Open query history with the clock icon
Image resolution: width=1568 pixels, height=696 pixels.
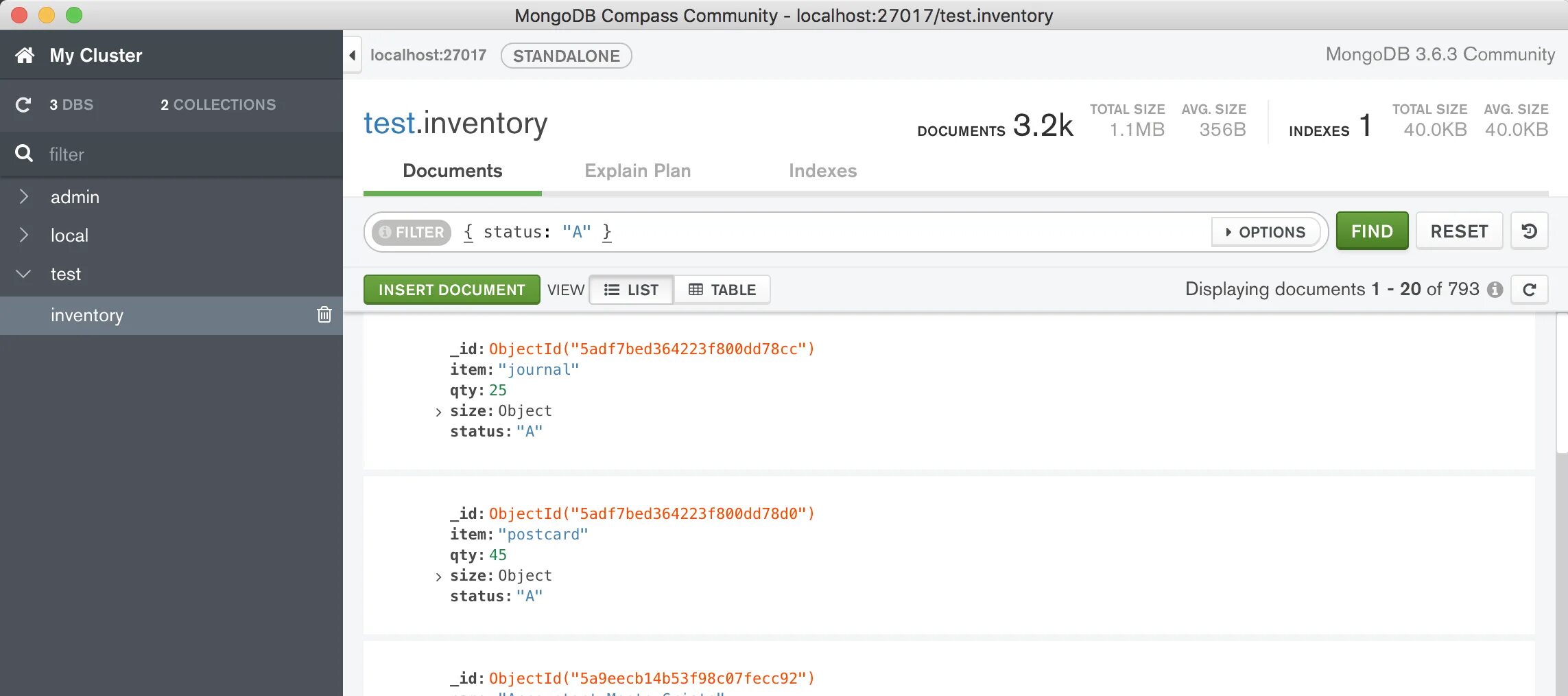coord(1530,231)
